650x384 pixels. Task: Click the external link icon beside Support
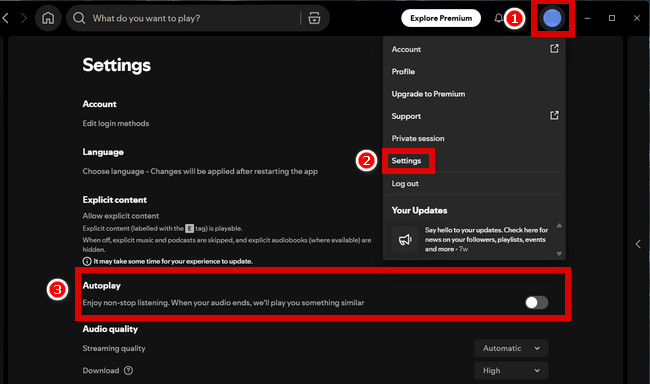(554, 116)
